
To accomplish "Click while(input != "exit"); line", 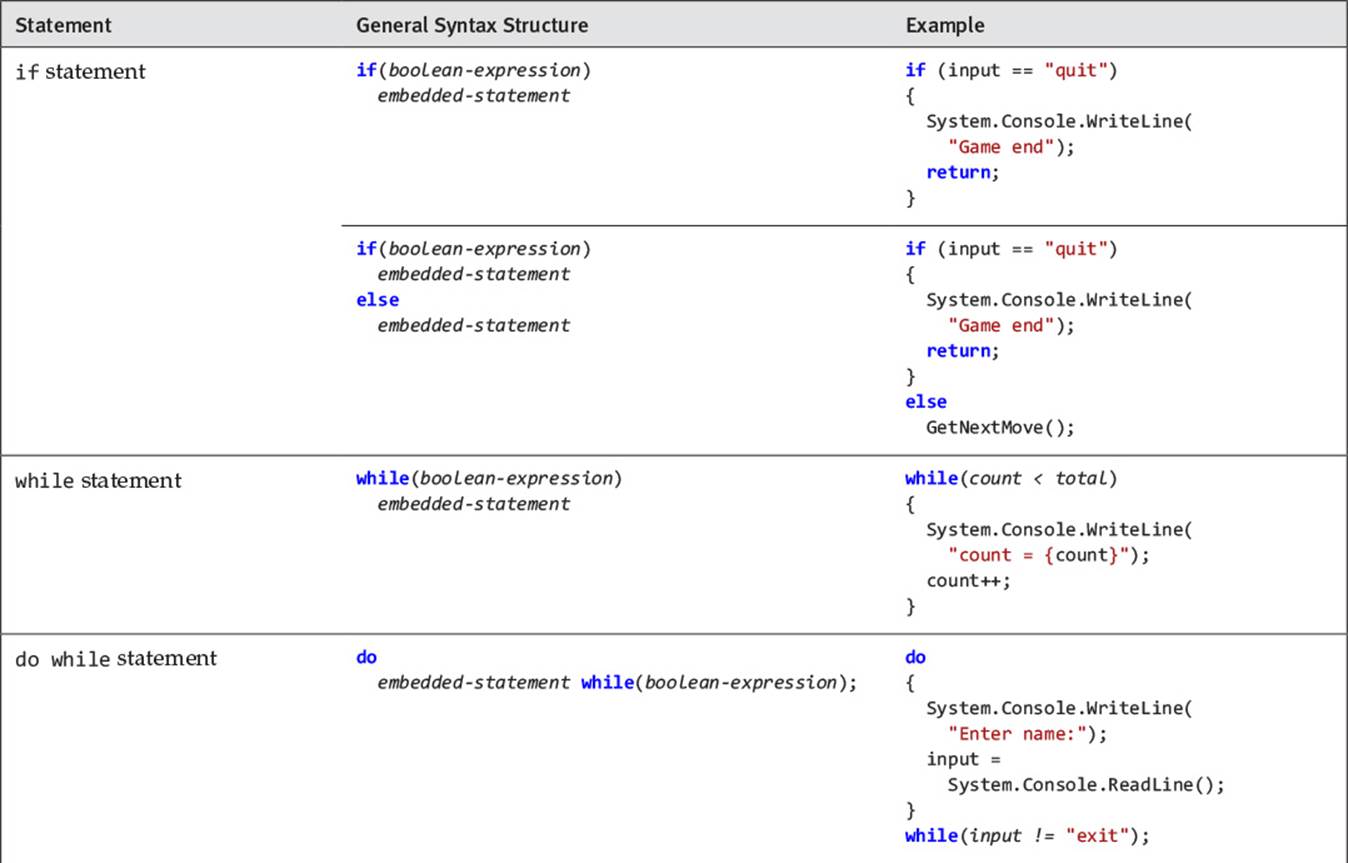I will tap(1028, 836).
